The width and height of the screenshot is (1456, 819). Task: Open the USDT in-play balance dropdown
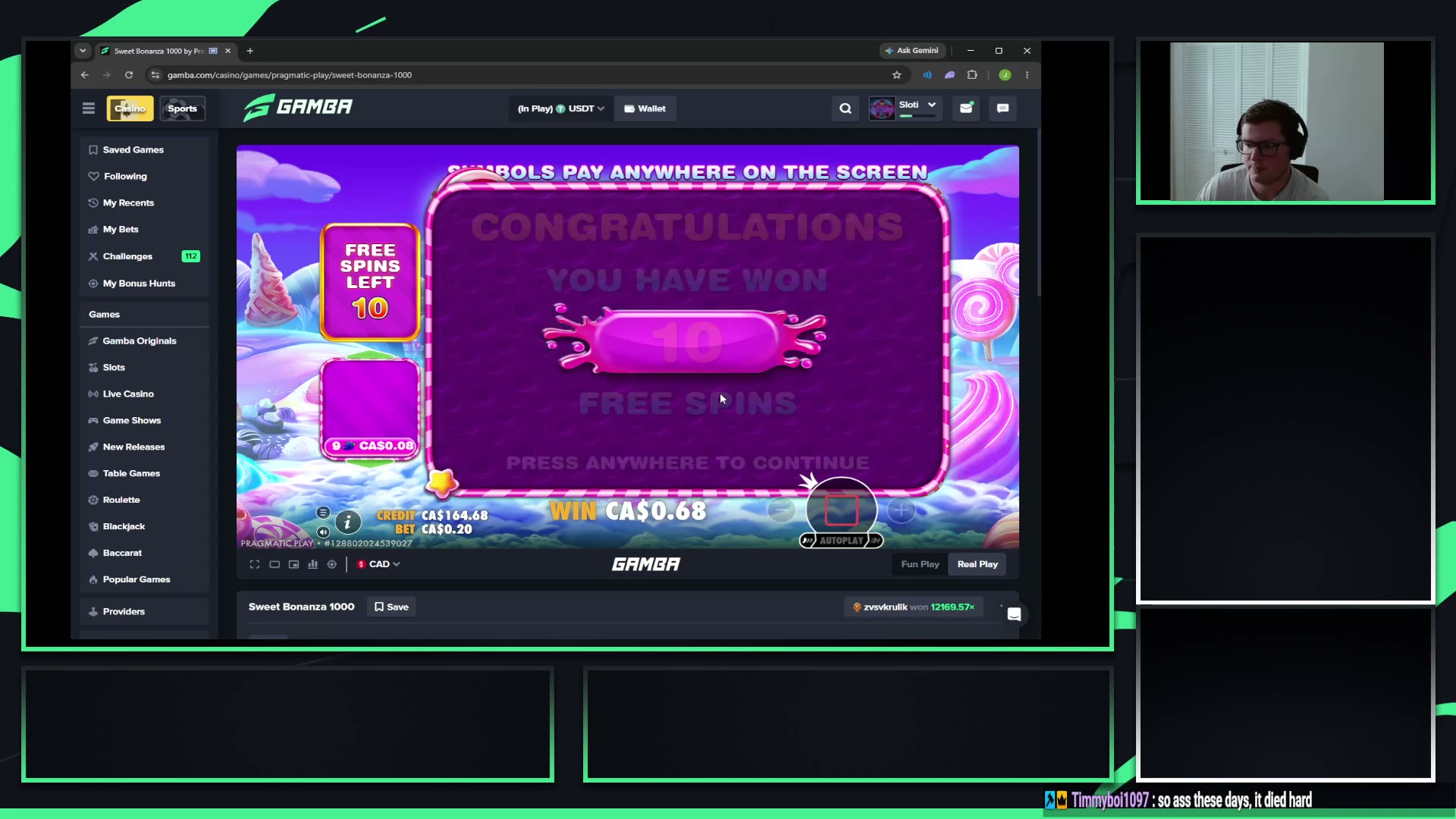tap(561, 108)
